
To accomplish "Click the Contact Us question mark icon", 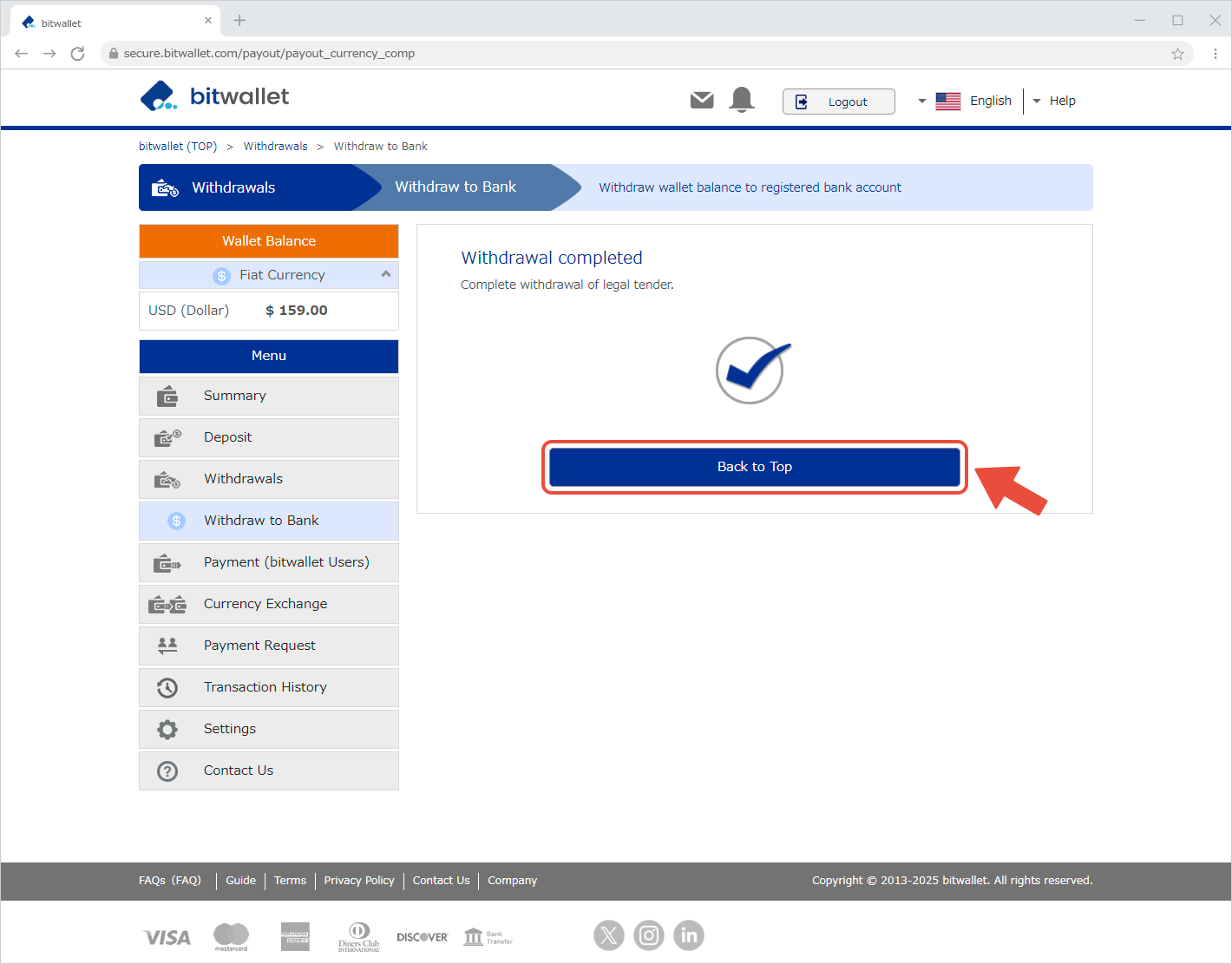I will (x=167, y=771).
